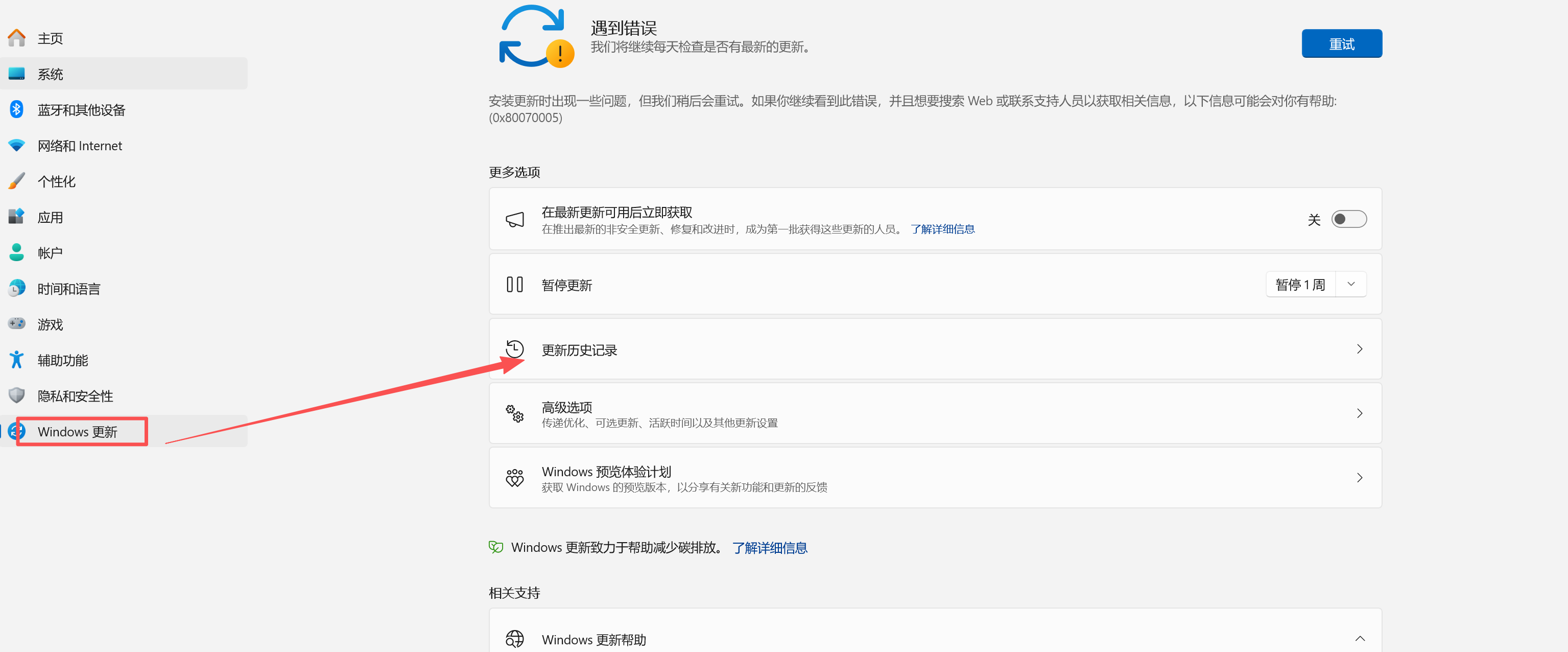
Task: Open carbon emissions 了解详细信息 link
Action: click(x=769, y=548)
